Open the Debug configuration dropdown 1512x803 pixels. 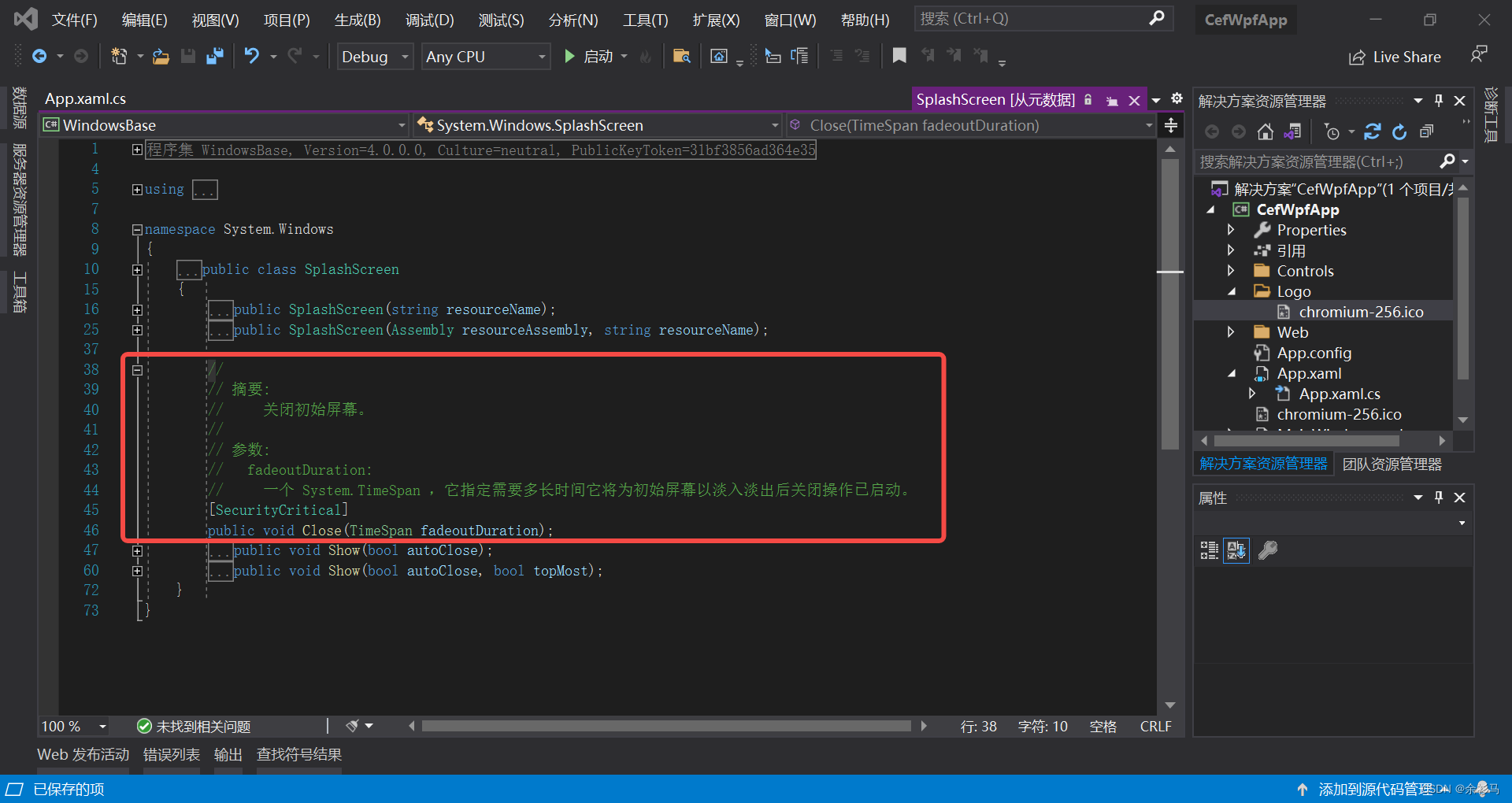(x=374, y=56)
